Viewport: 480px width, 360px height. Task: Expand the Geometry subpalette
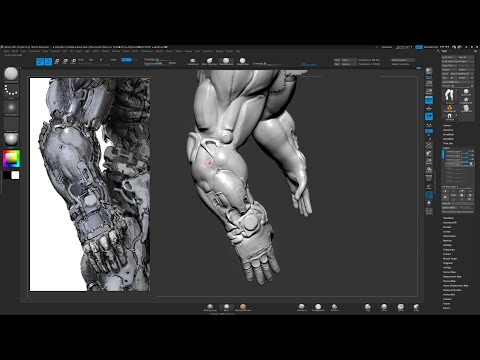point(448,130)
